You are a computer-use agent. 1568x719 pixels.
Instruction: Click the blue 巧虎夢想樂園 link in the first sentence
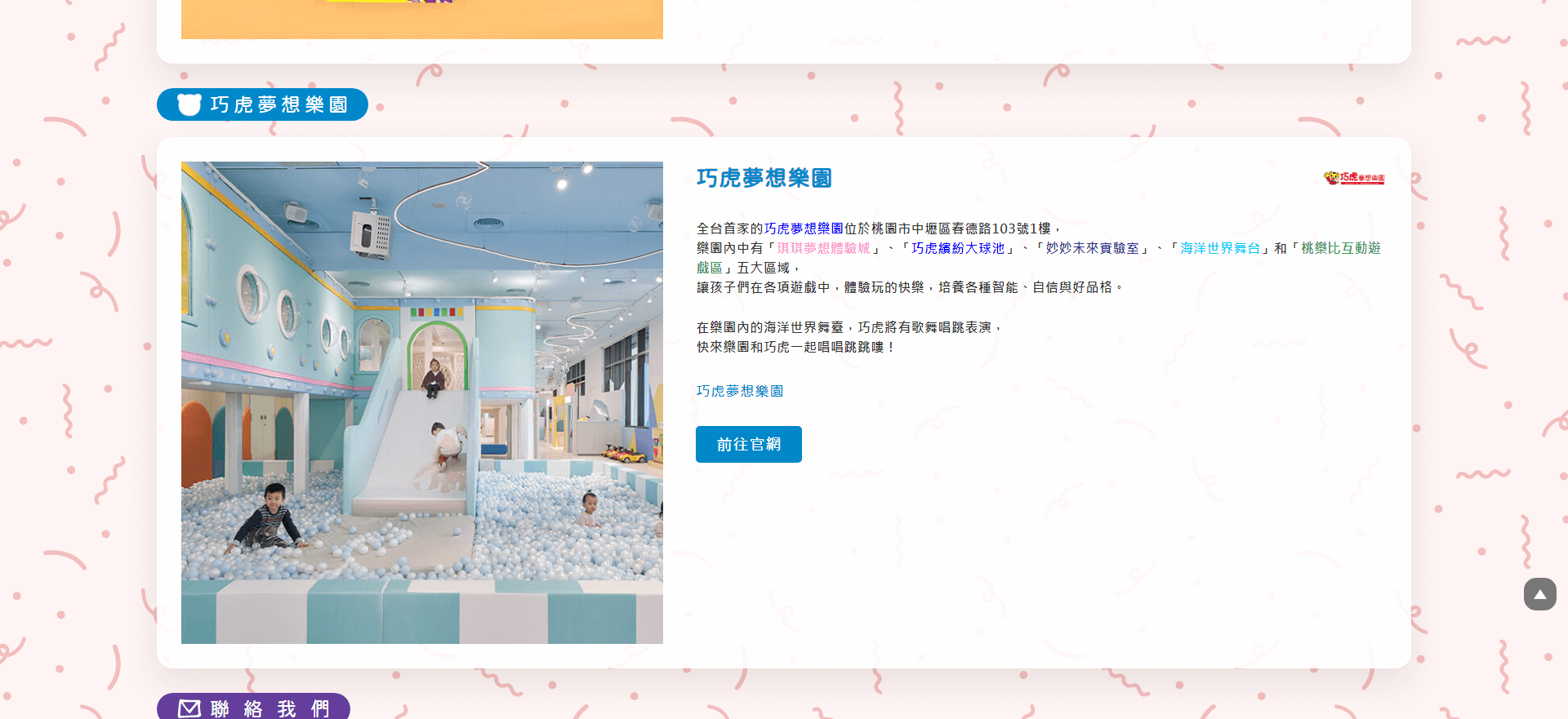tap(804, 229)
